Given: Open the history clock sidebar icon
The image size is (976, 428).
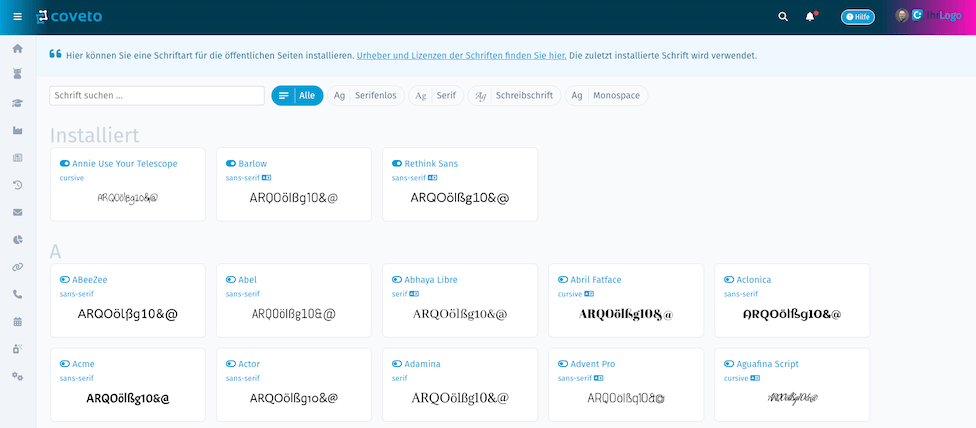Looking at the screenshot, I should click(17, 185).
